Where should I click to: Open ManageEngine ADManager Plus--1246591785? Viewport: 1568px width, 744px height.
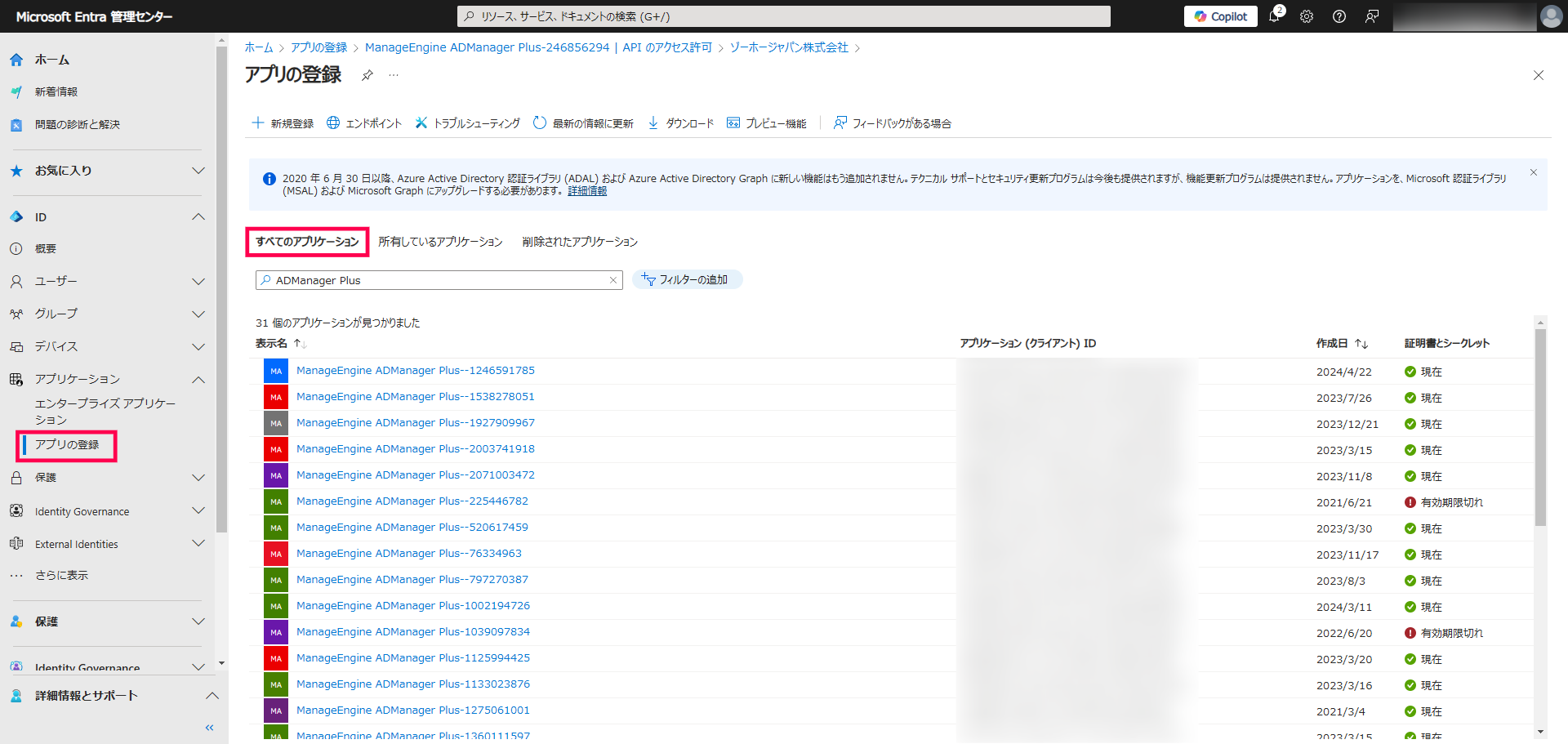tap(416, 371)
